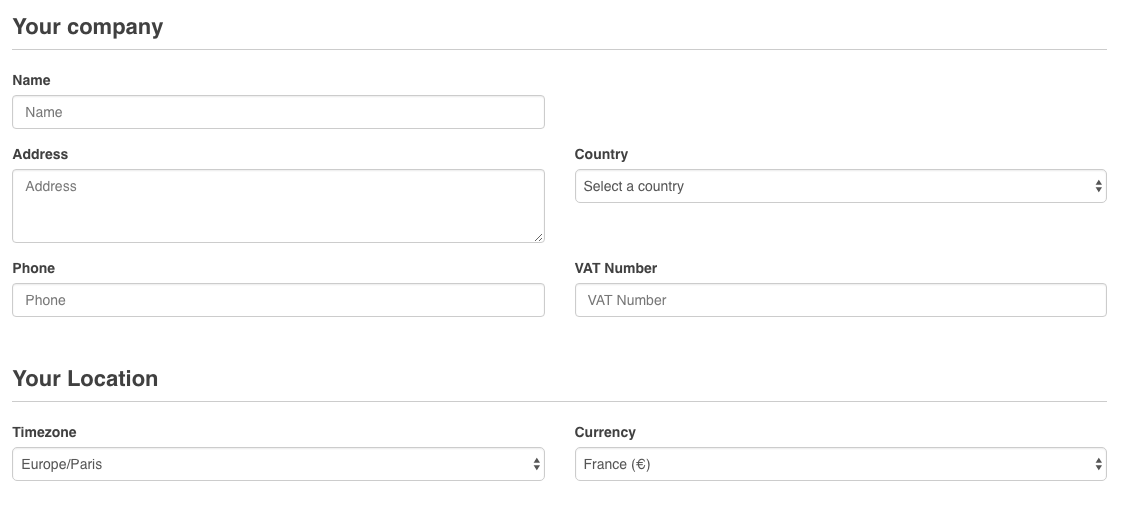
Task: Click the 'Timezone' field label
Action: (x=44, y=432)
